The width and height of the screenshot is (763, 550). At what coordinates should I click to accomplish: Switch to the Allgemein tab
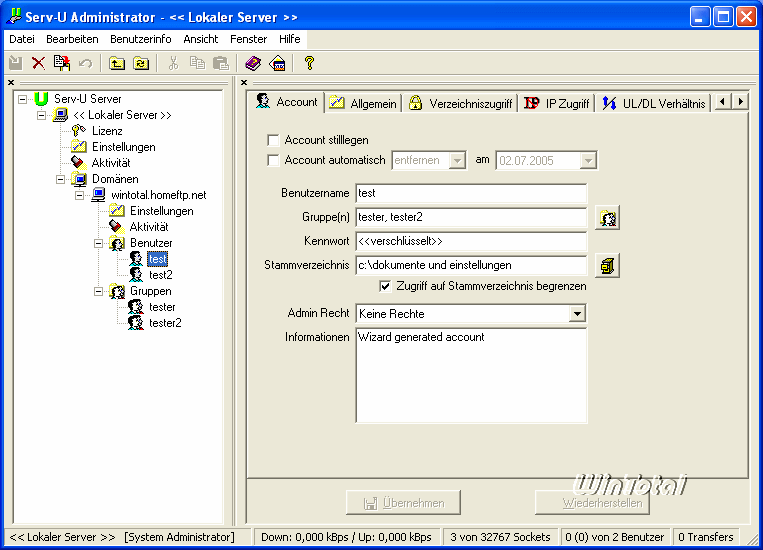(363, 103)
